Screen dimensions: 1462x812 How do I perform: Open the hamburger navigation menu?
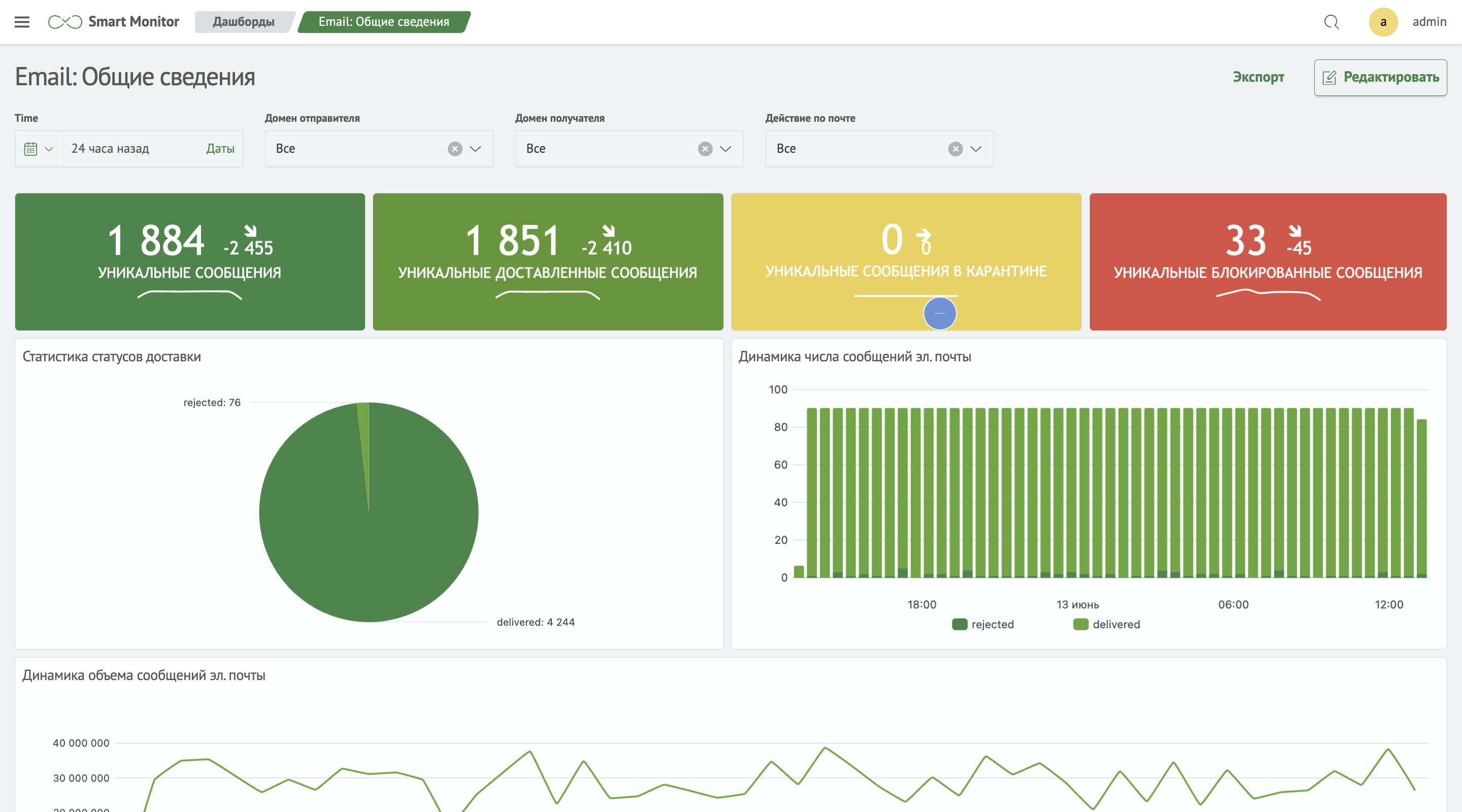(21, 21)
